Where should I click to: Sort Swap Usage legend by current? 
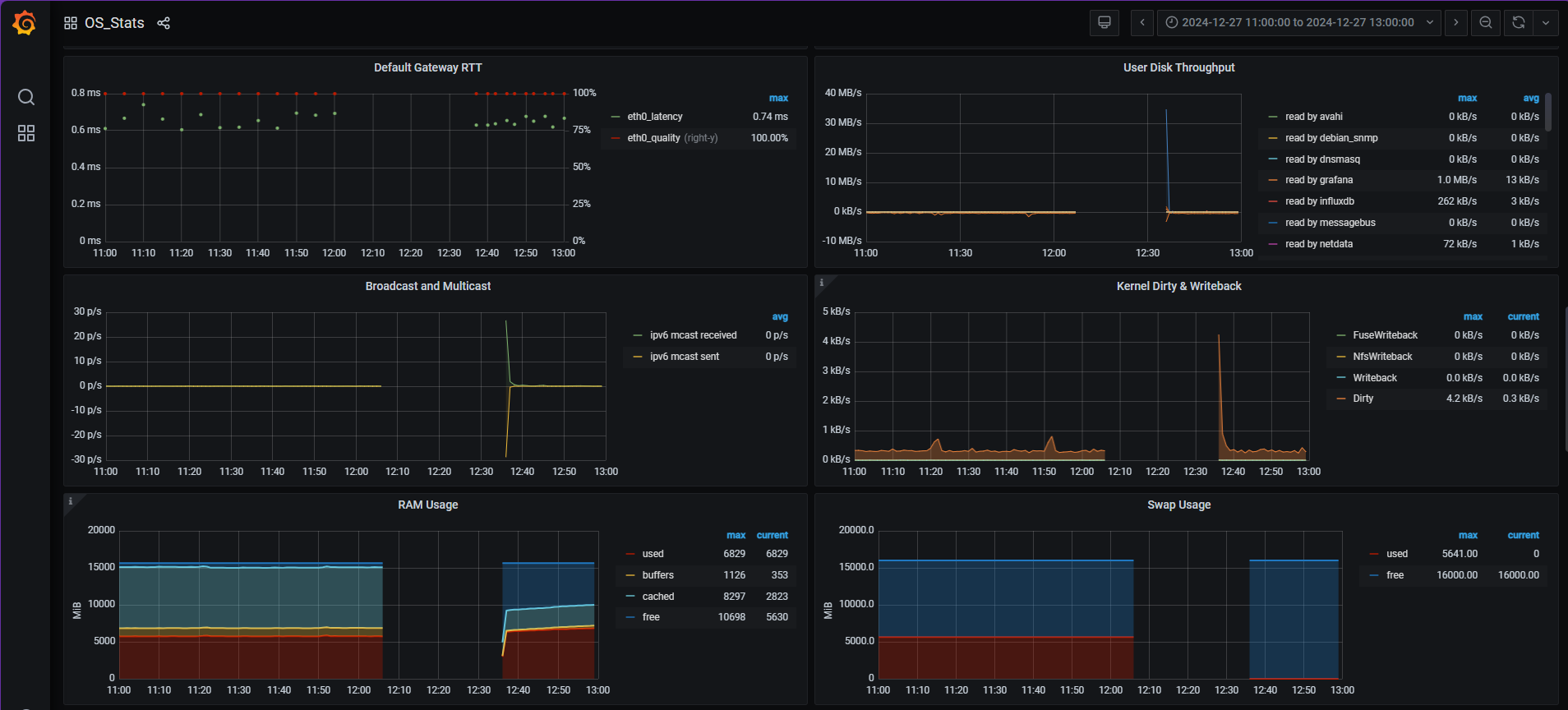[1523, 535]
